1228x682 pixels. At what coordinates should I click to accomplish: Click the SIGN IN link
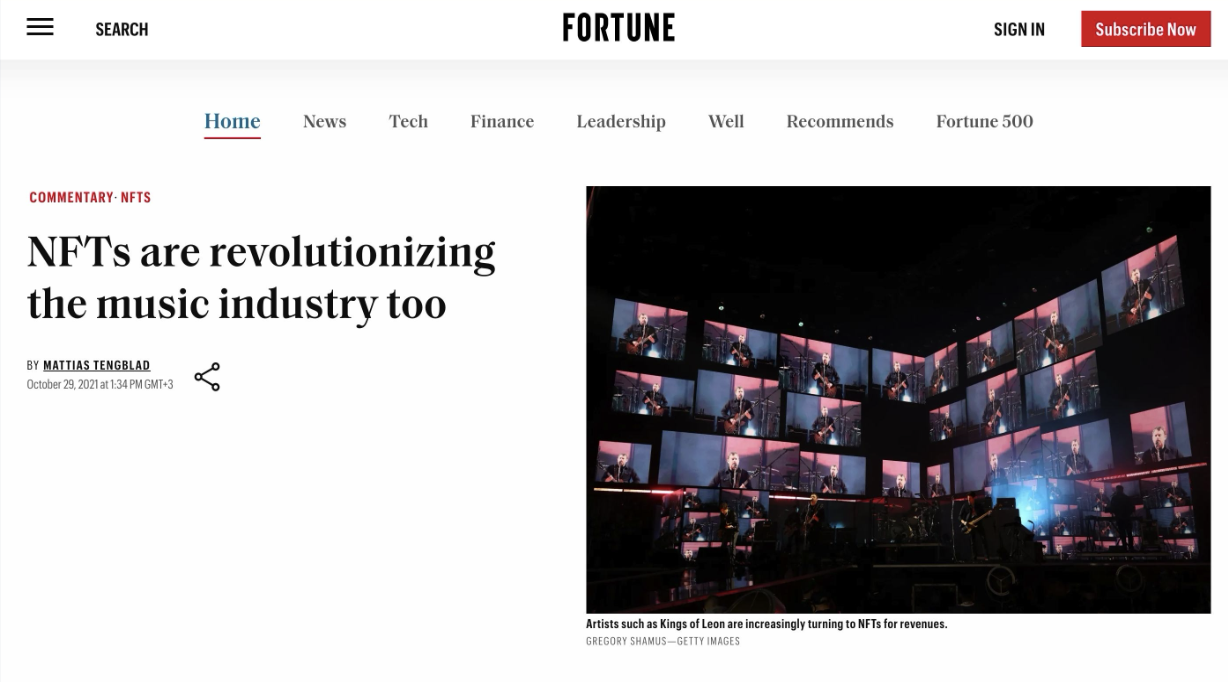point(1019,29)
